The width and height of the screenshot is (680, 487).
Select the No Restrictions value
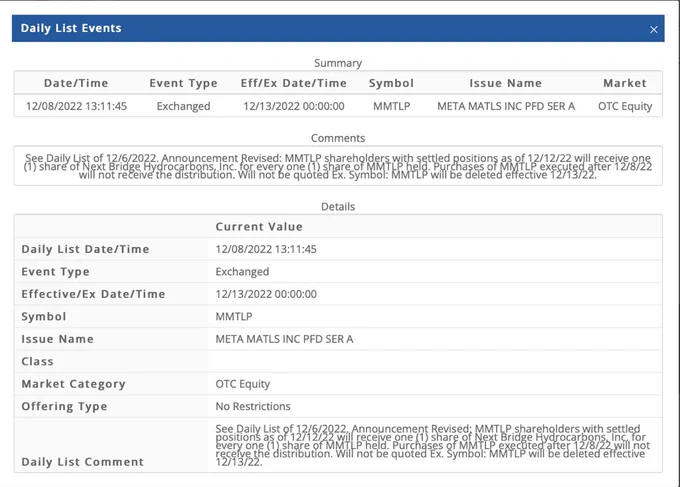(x=253, y=407)
